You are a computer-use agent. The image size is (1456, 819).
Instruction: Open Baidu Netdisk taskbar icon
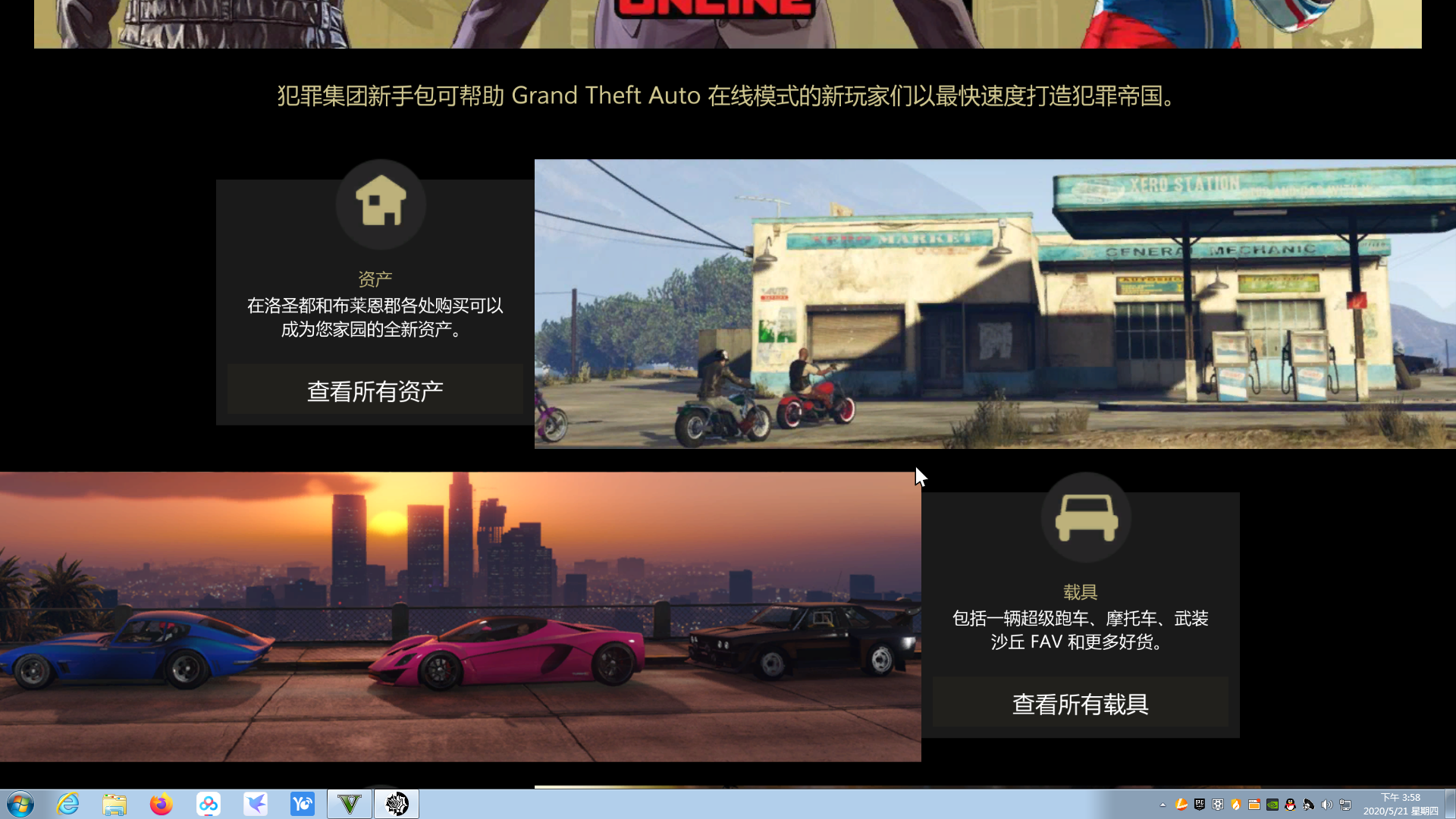coord(208,804)
